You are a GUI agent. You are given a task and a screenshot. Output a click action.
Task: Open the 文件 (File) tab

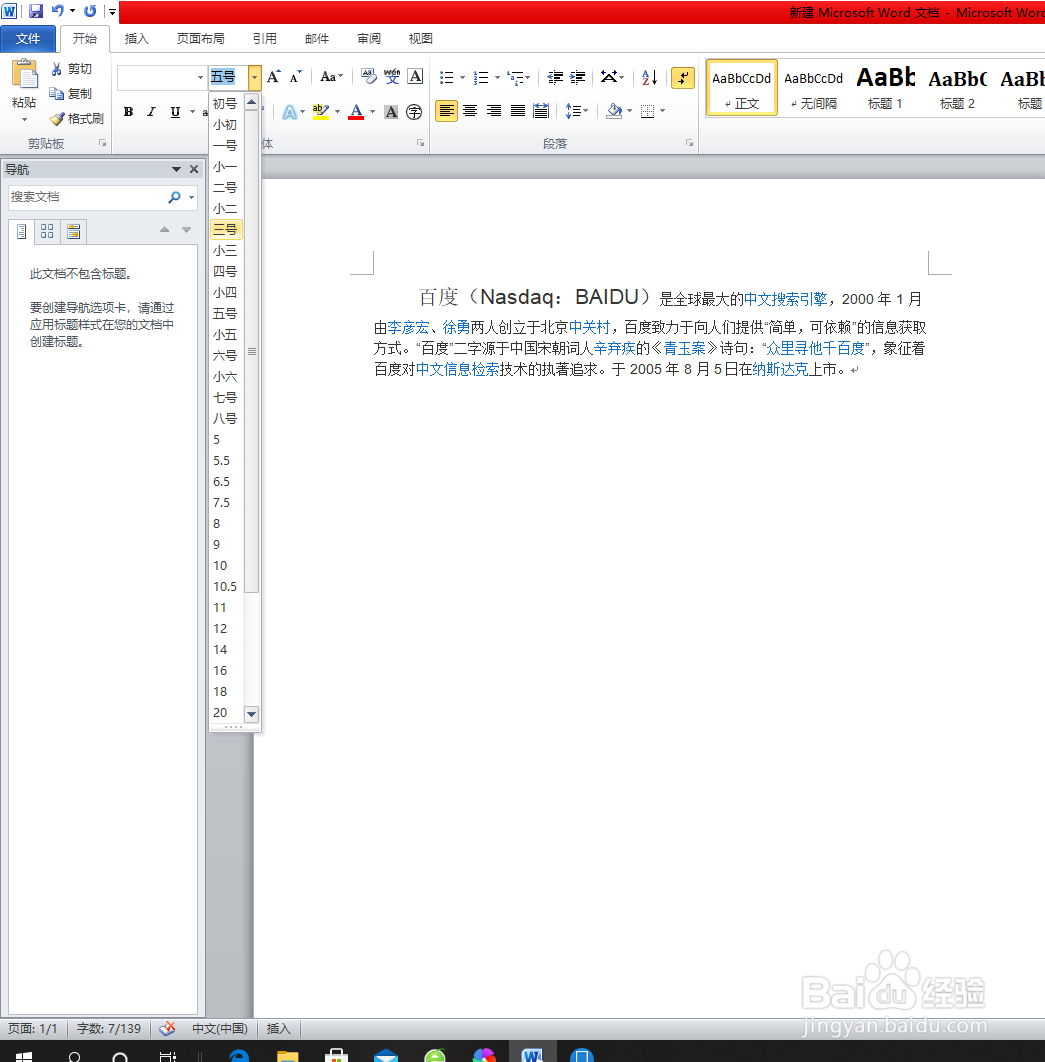coord(28,39)
